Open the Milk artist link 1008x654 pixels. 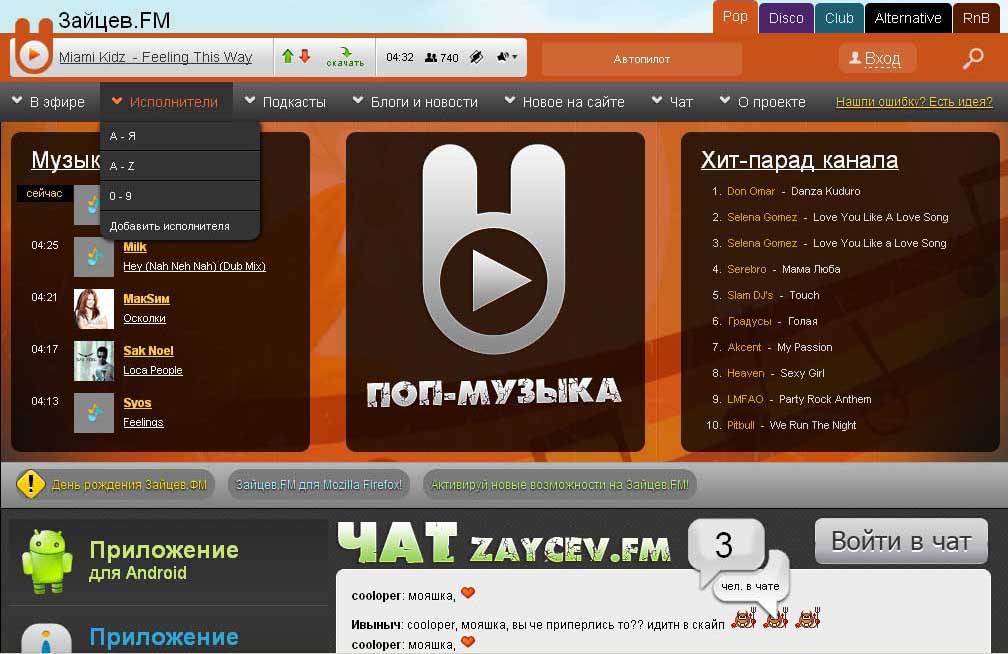[x=135, y=247]
